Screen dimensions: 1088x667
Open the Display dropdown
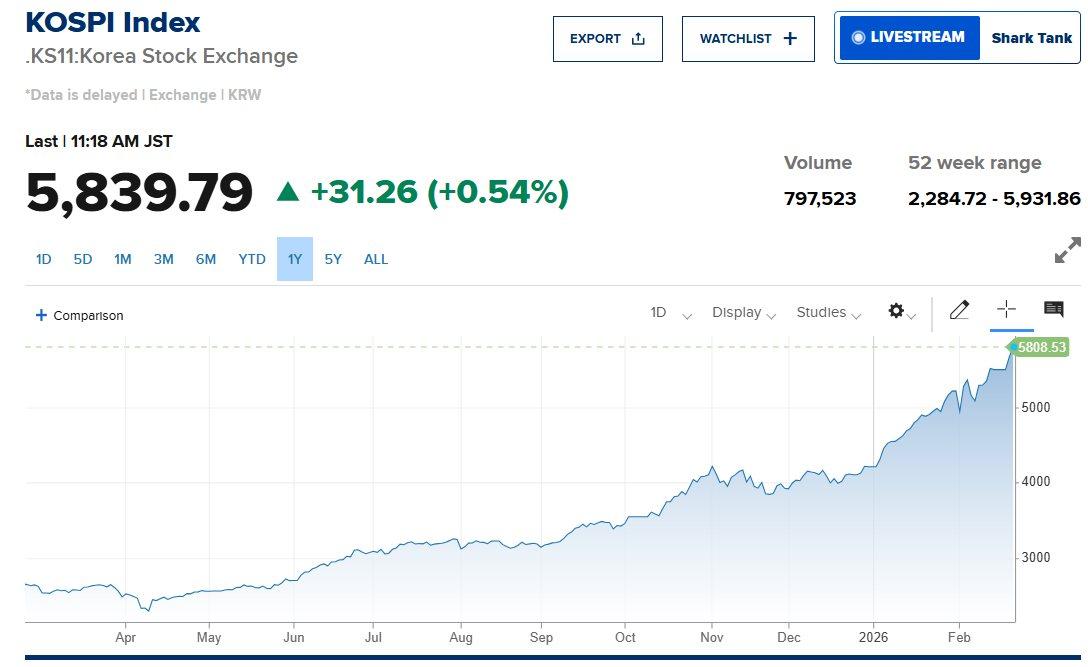(x=744, y=313)
